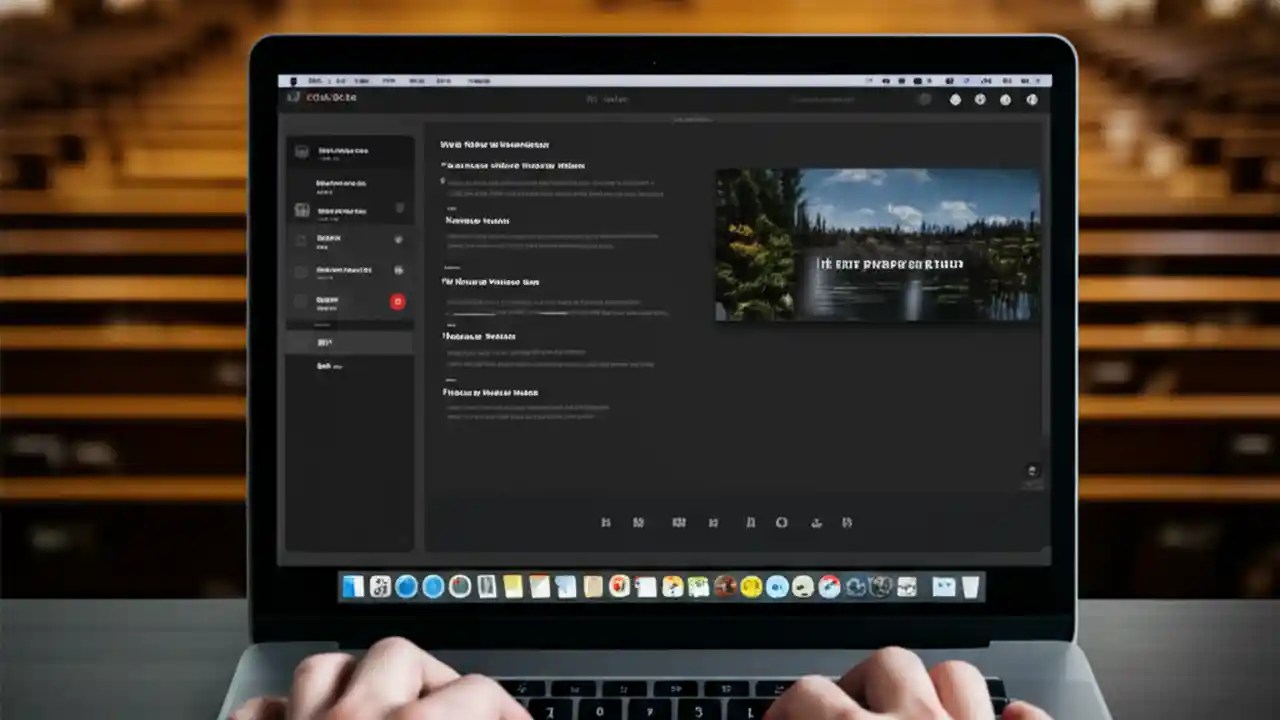Image resolution: width=1280 pixels, height=720 pixels.
Task: Click the download arrow icon in the bottom toolbar
Action: click(x=816, y=522)
